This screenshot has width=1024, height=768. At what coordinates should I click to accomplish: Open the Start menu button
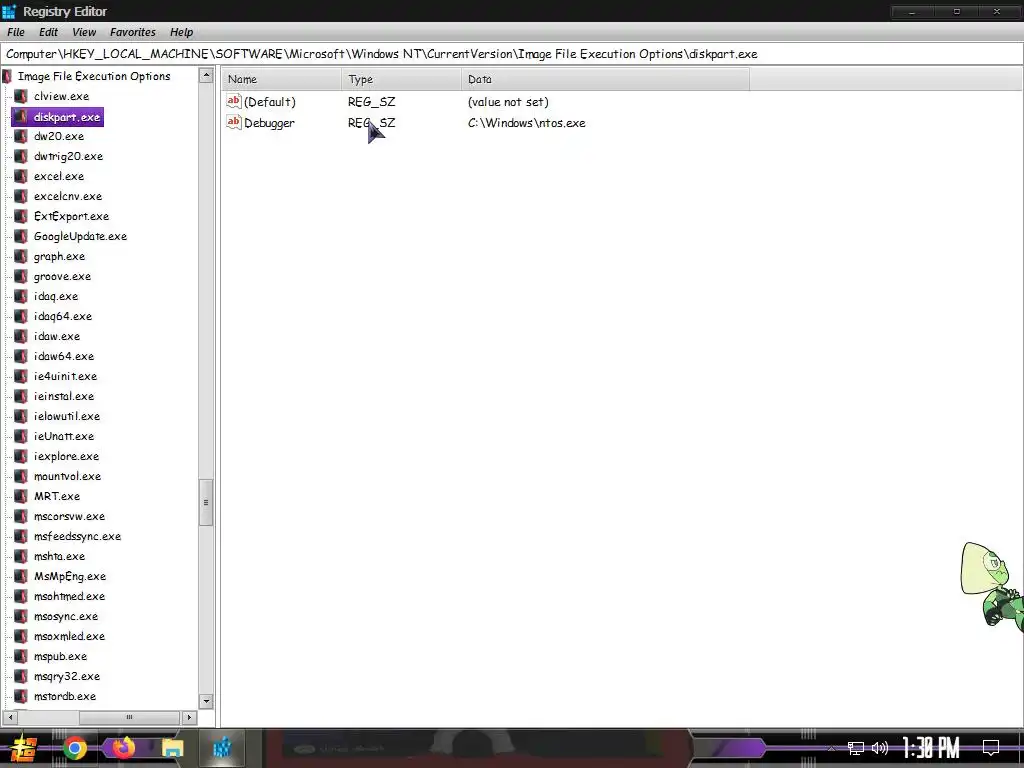pos(24,748)
